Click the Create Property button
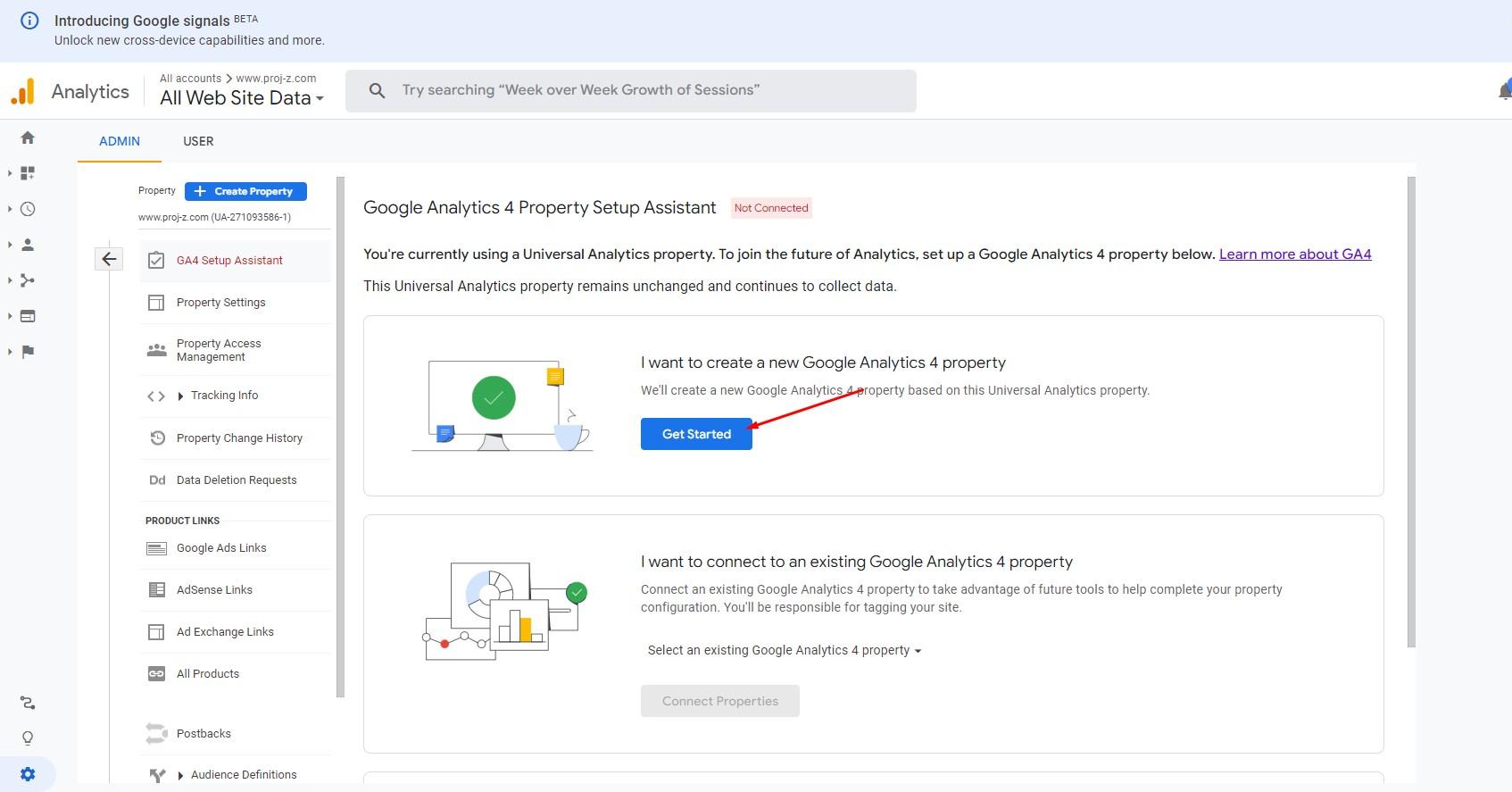 click(x=245, y=191)
